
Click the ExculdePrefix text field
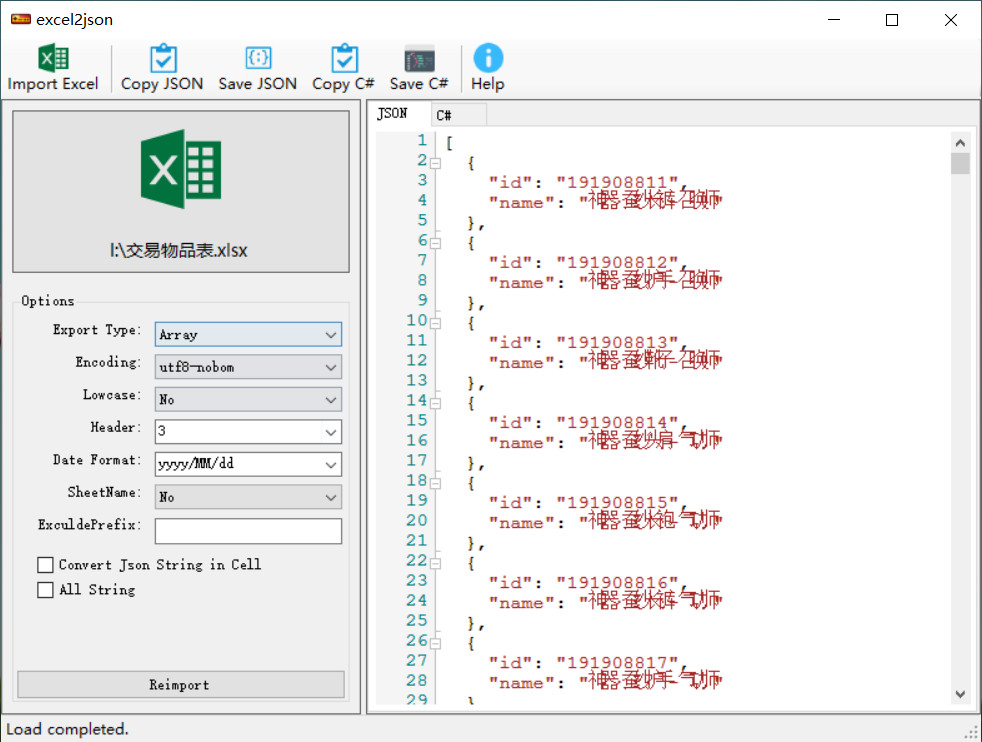coord(248,530)
